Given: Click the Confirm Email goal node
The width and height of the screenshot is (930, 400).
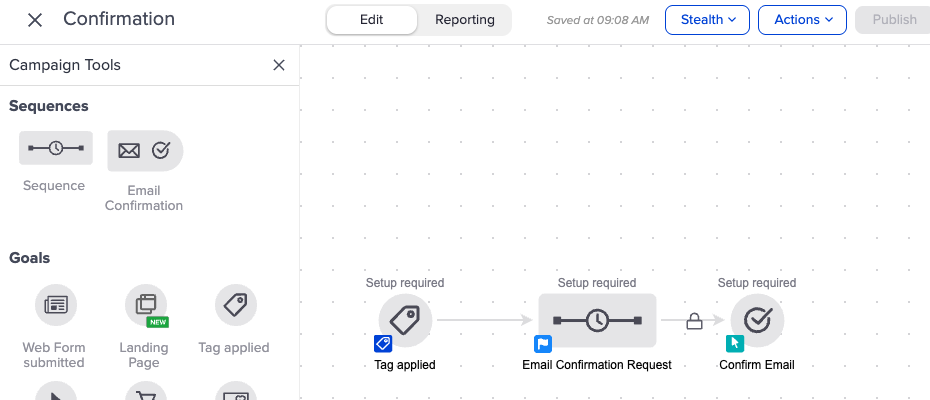Looking at the screenshot, I should click(757, 320).
